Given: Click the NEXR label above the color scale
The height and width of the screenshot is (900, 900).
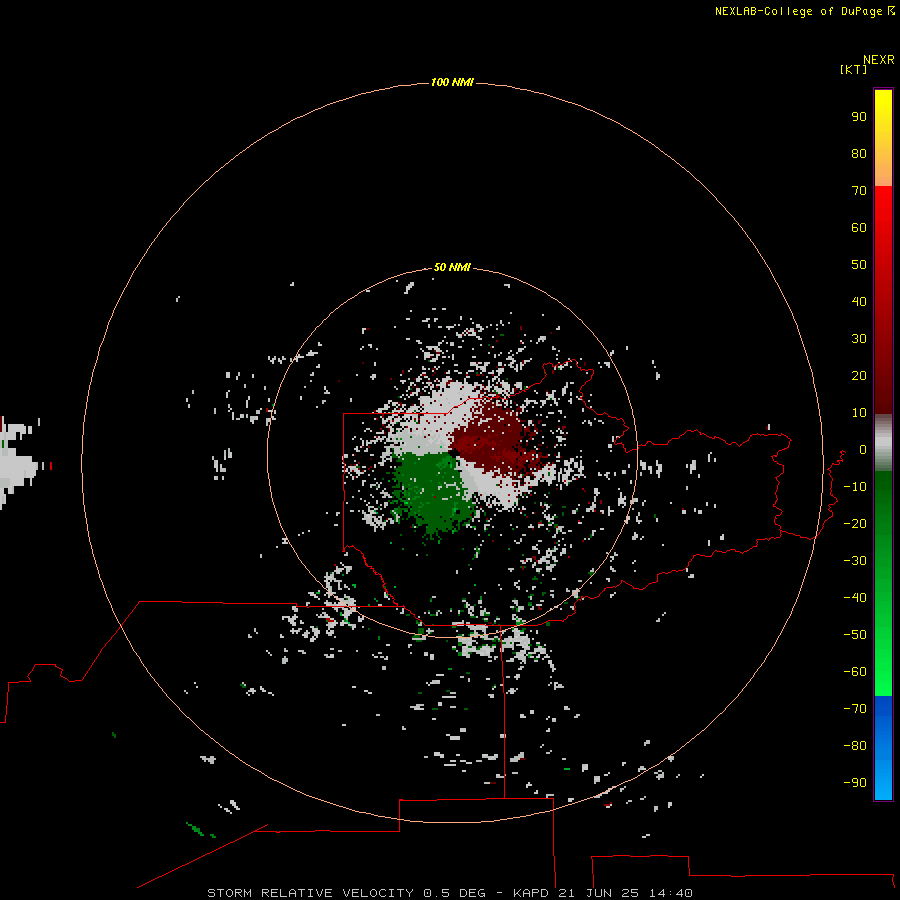Looking at the screenshot, I should pyautogui.click(x=879, y=60).
